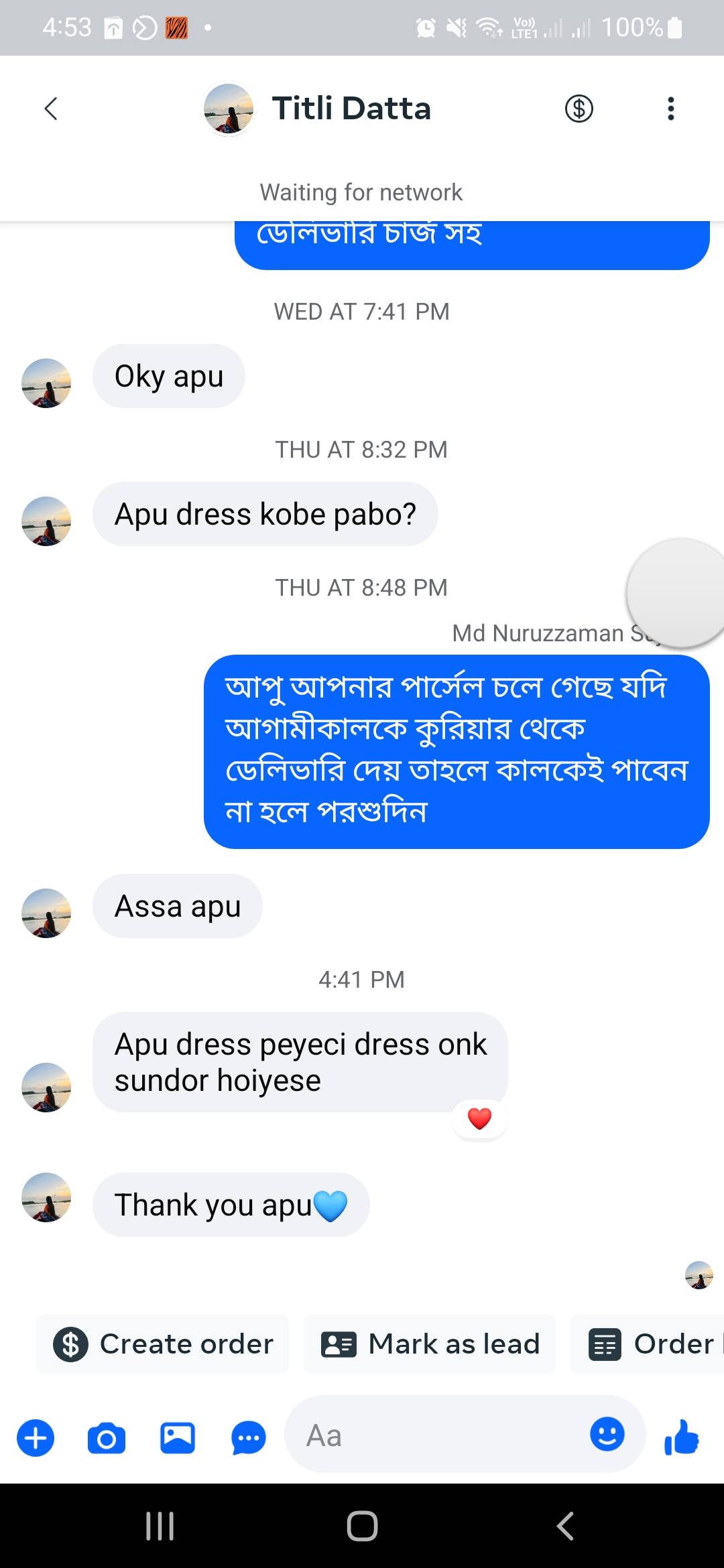Viewport: 724px width, 1568px height.
Task: Open Titli Datta's profile picture in header
Action: (229, 109)
